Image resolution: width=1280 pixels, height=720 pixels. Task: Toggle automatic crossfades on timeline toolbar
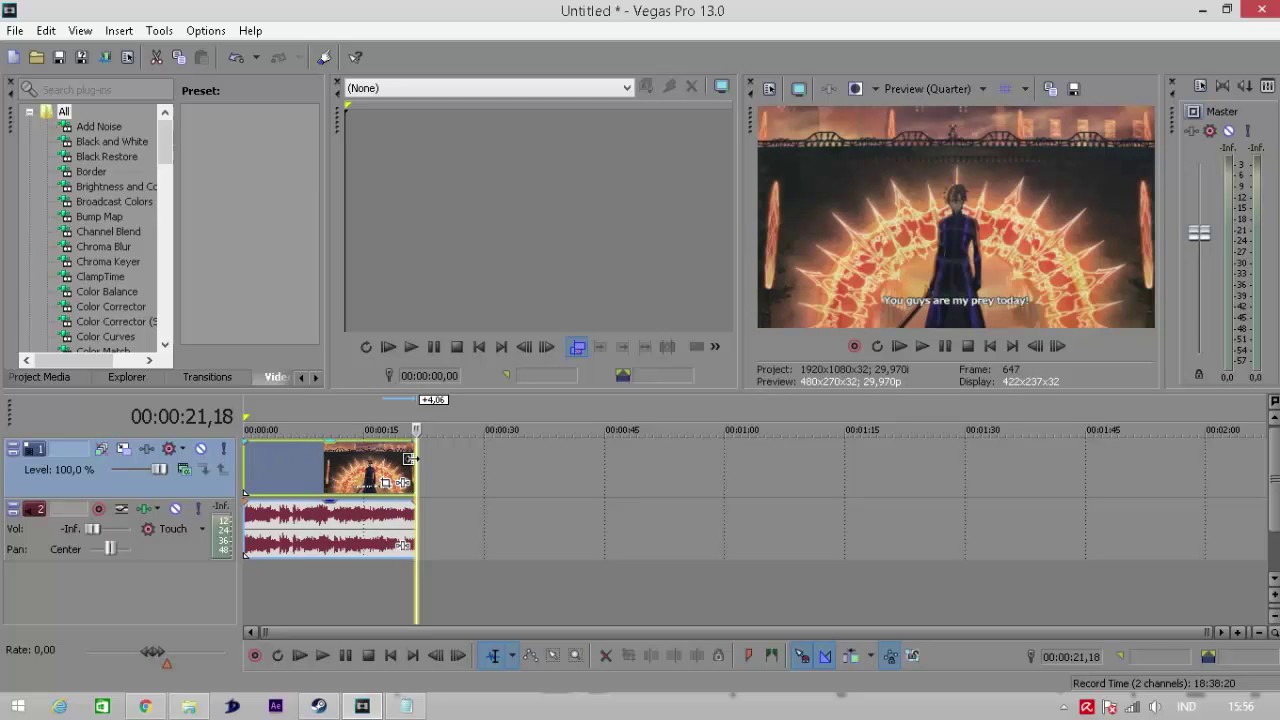825,656
